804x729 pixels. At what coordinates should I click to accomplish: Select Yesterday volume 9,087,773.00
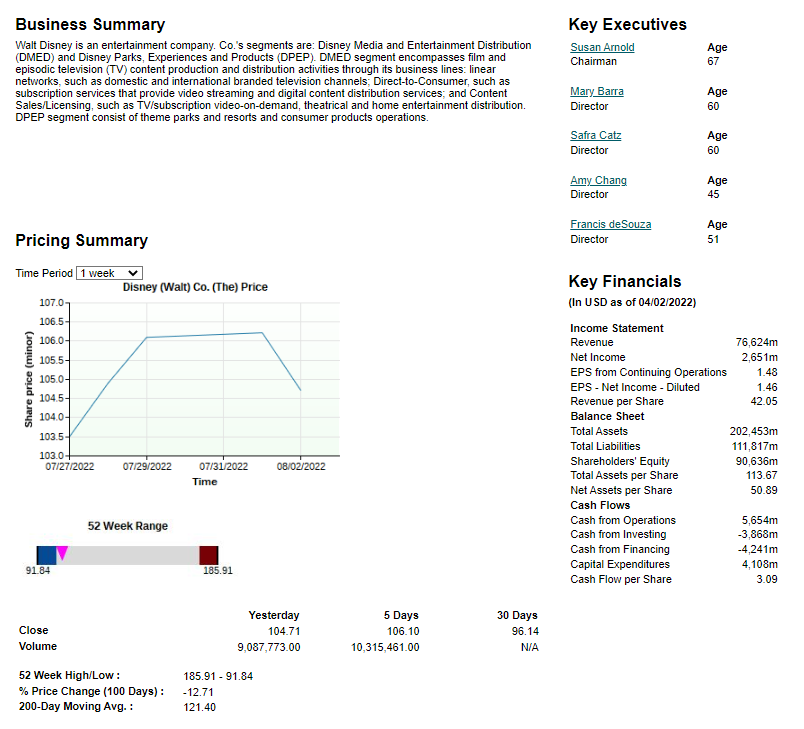click(269, 647)
